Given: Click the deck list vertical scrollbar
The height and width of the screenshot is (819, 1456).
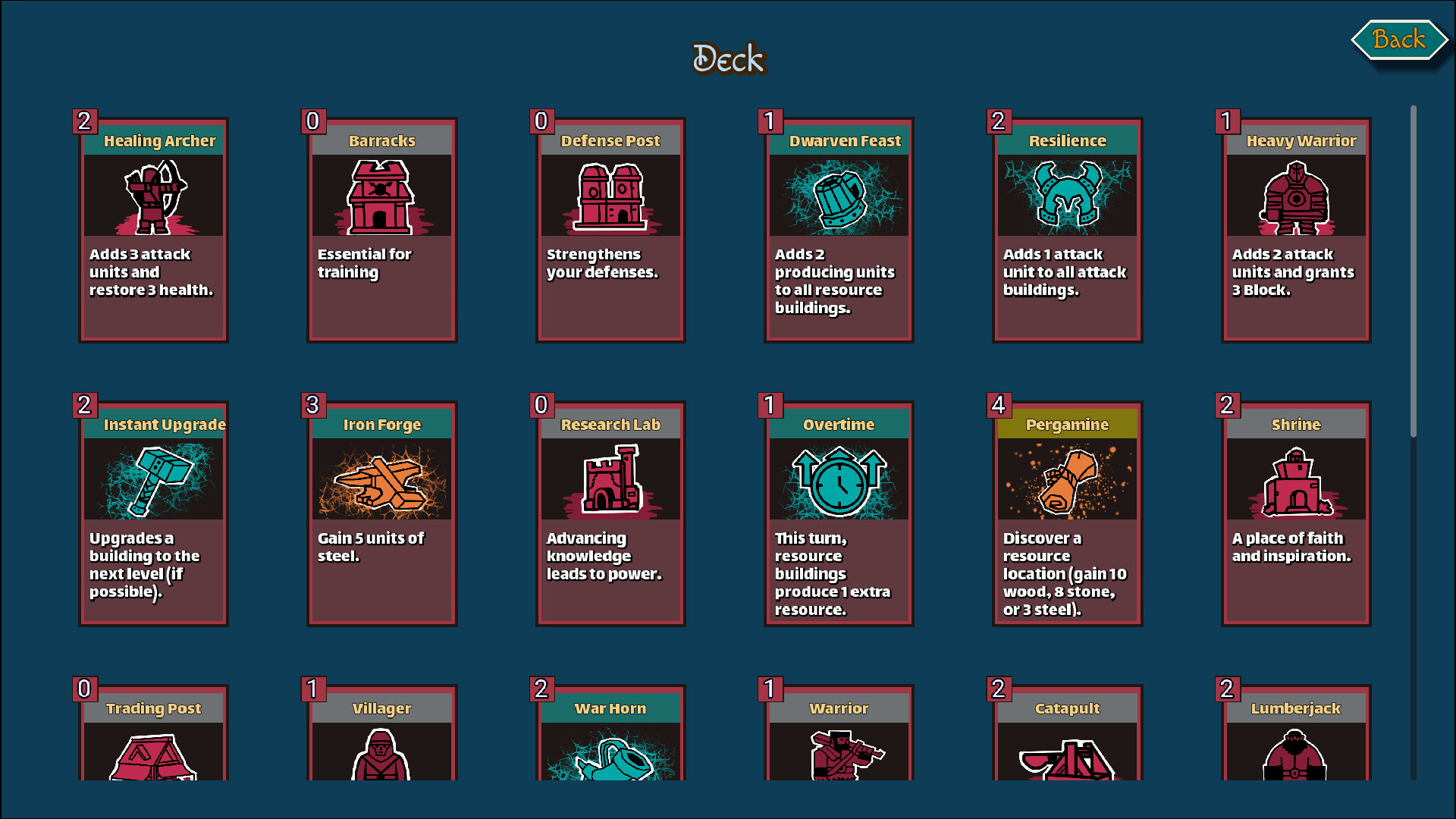Looking at the screenshot, I should coord(1414,442).
